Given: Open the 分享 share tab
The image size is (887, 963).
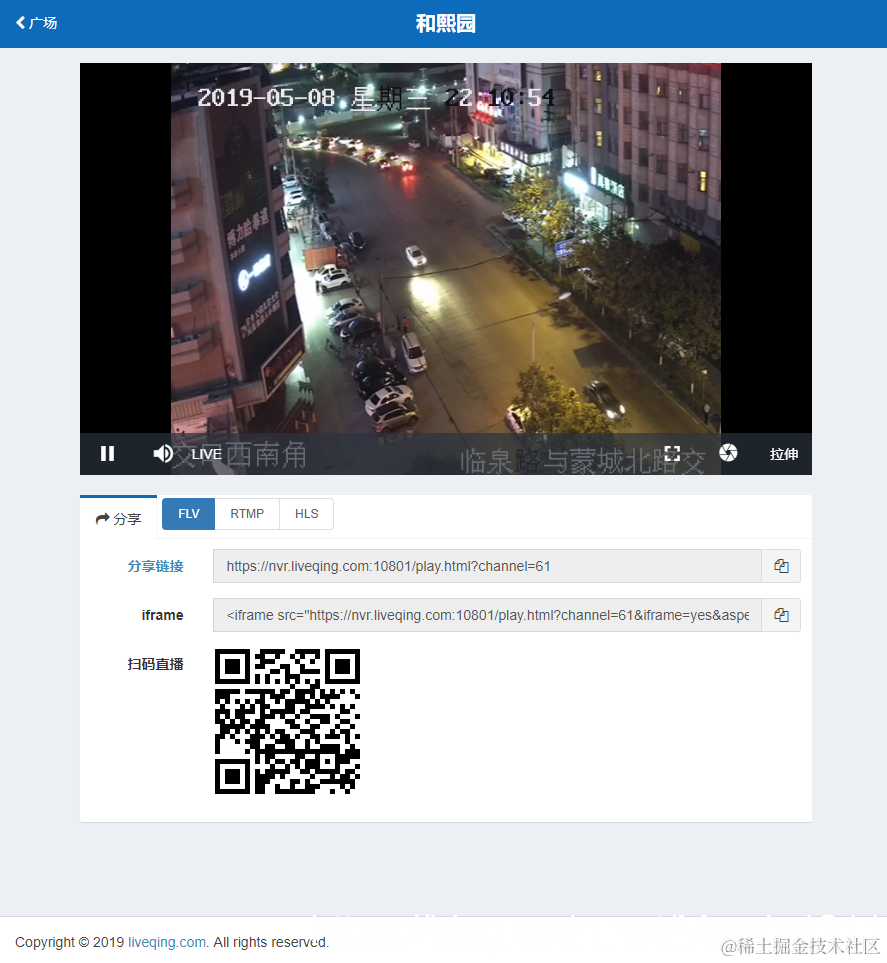Looking at the screenshot, I should pyautogui.click(x=119, y=519).
